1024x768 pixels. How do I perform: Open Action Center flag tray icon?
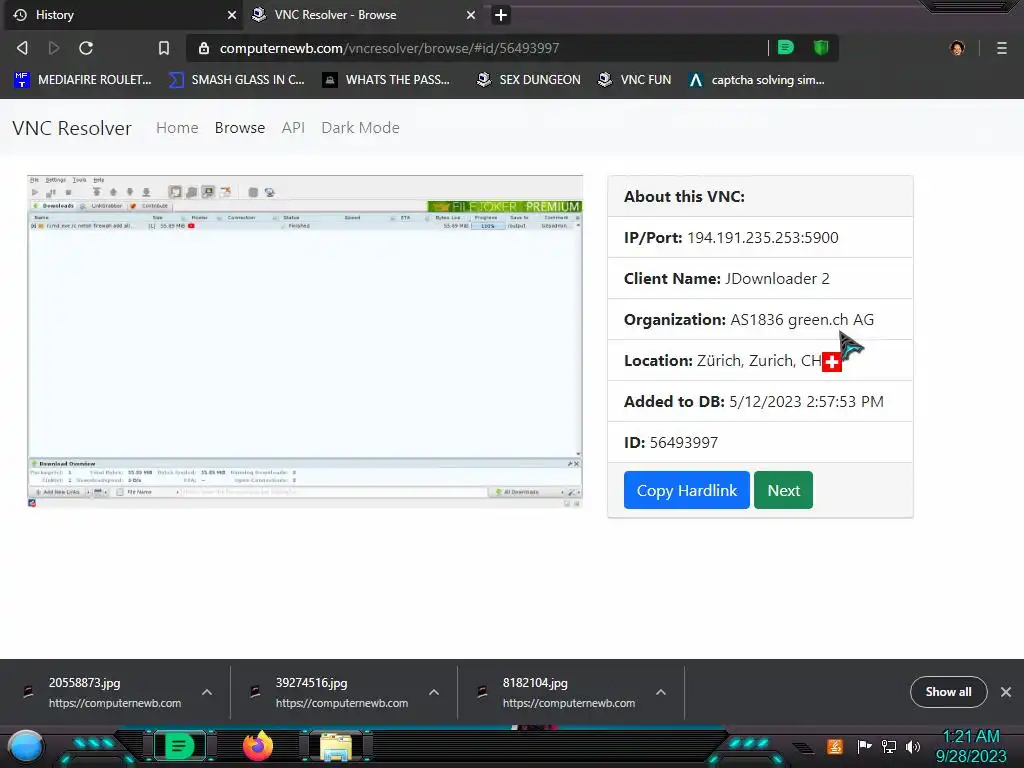click(864, 746)
